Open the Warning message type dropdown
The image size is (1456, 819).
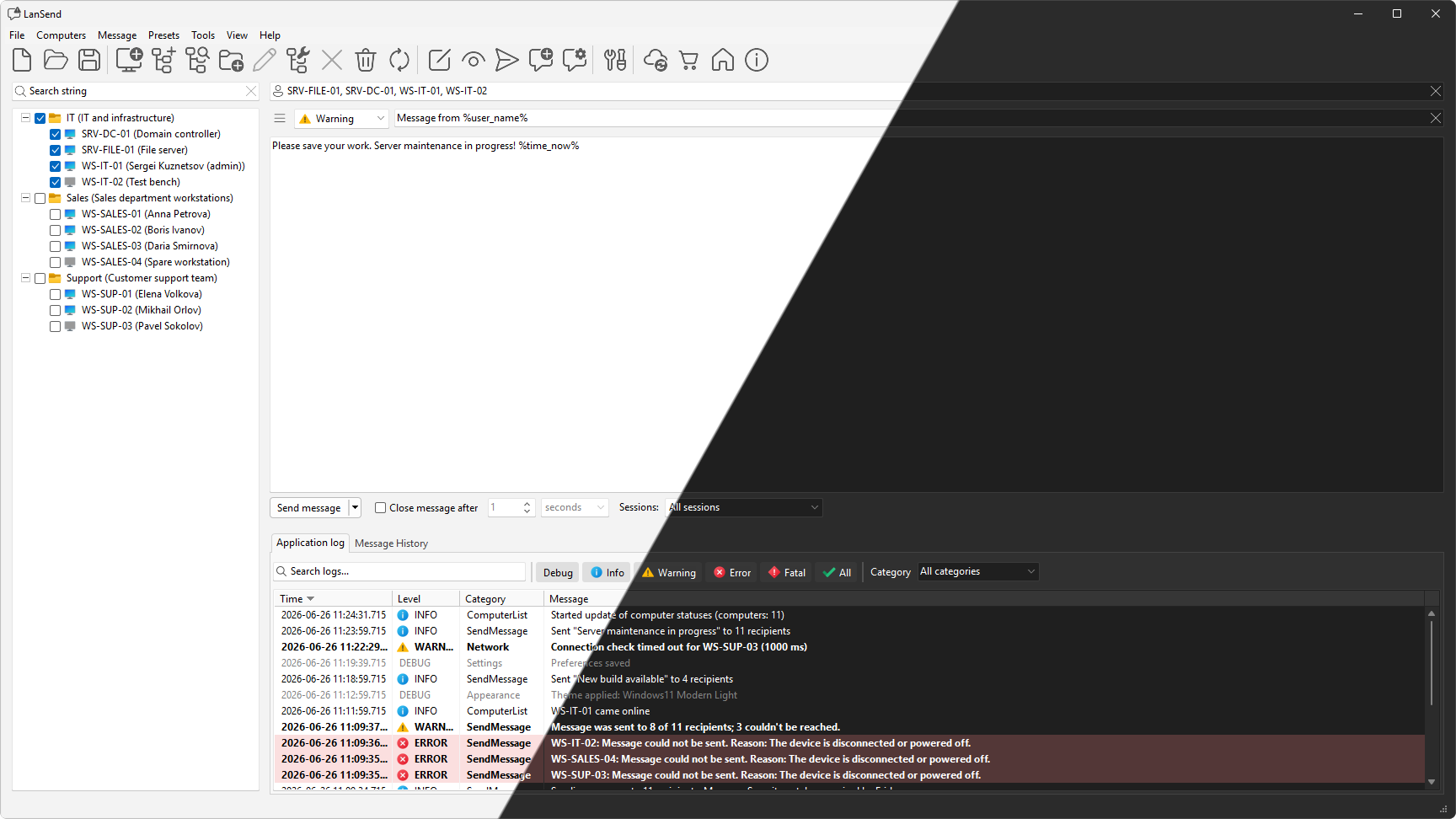coord(341,119)
